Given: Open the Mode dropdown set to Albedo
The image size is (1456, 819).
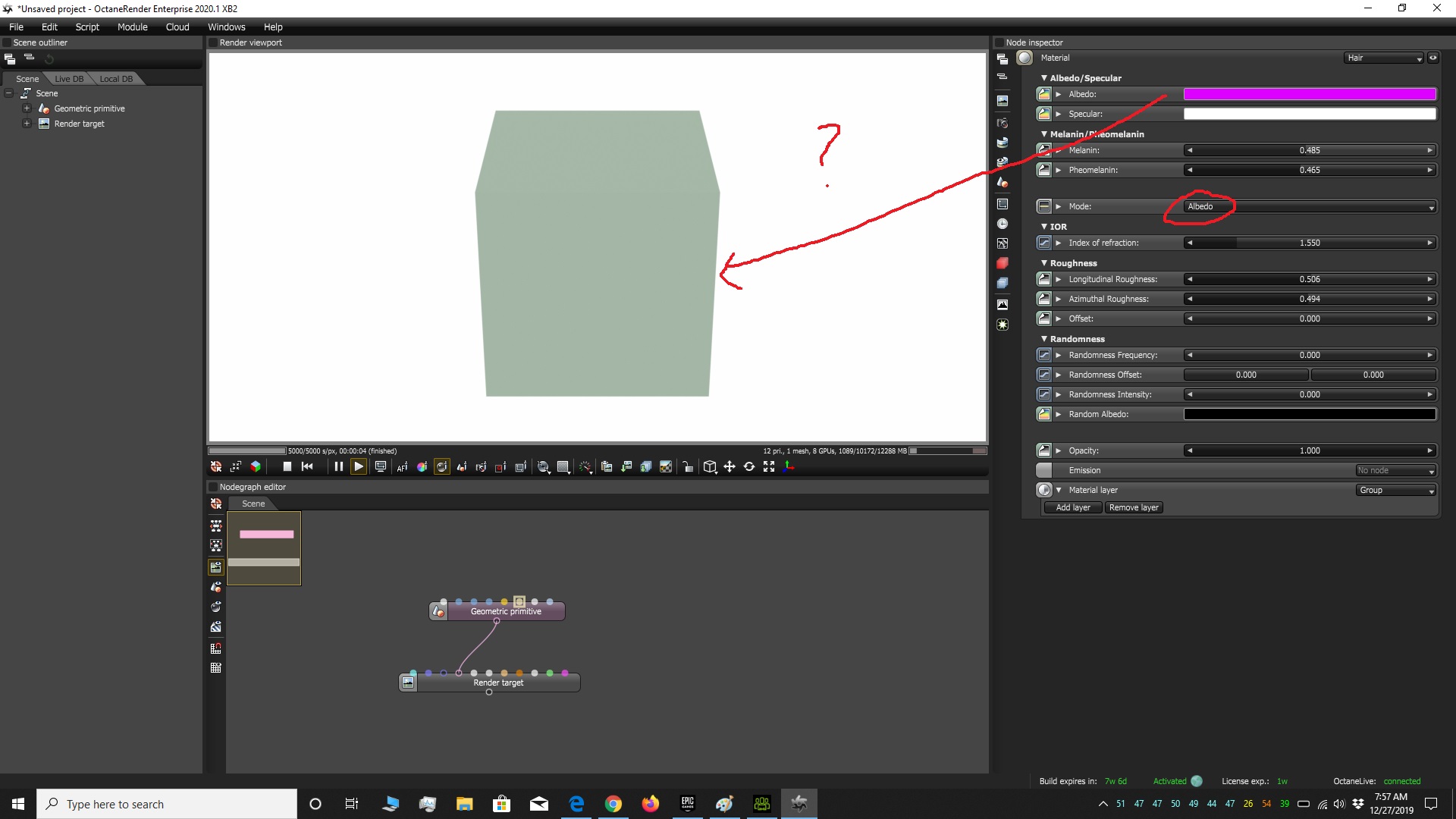Looking at the screenshot, I should click(1309, 207).
